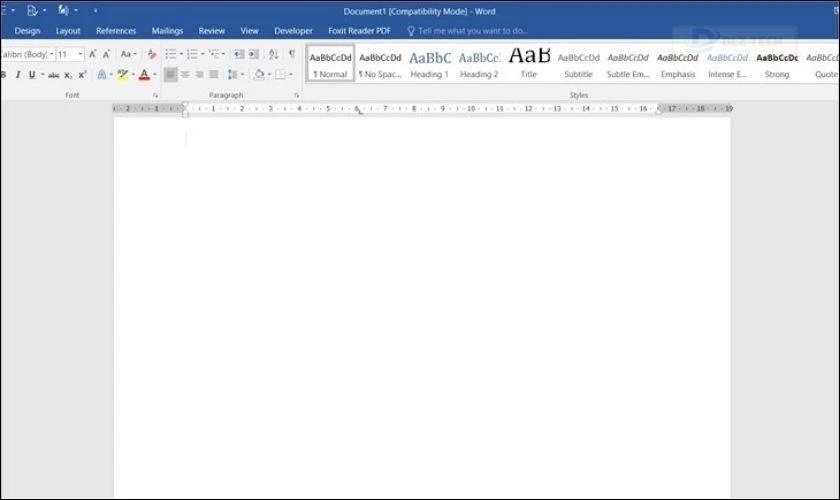Open shading color dropdown arrow
840x500 pixels.
click(269, 75)
